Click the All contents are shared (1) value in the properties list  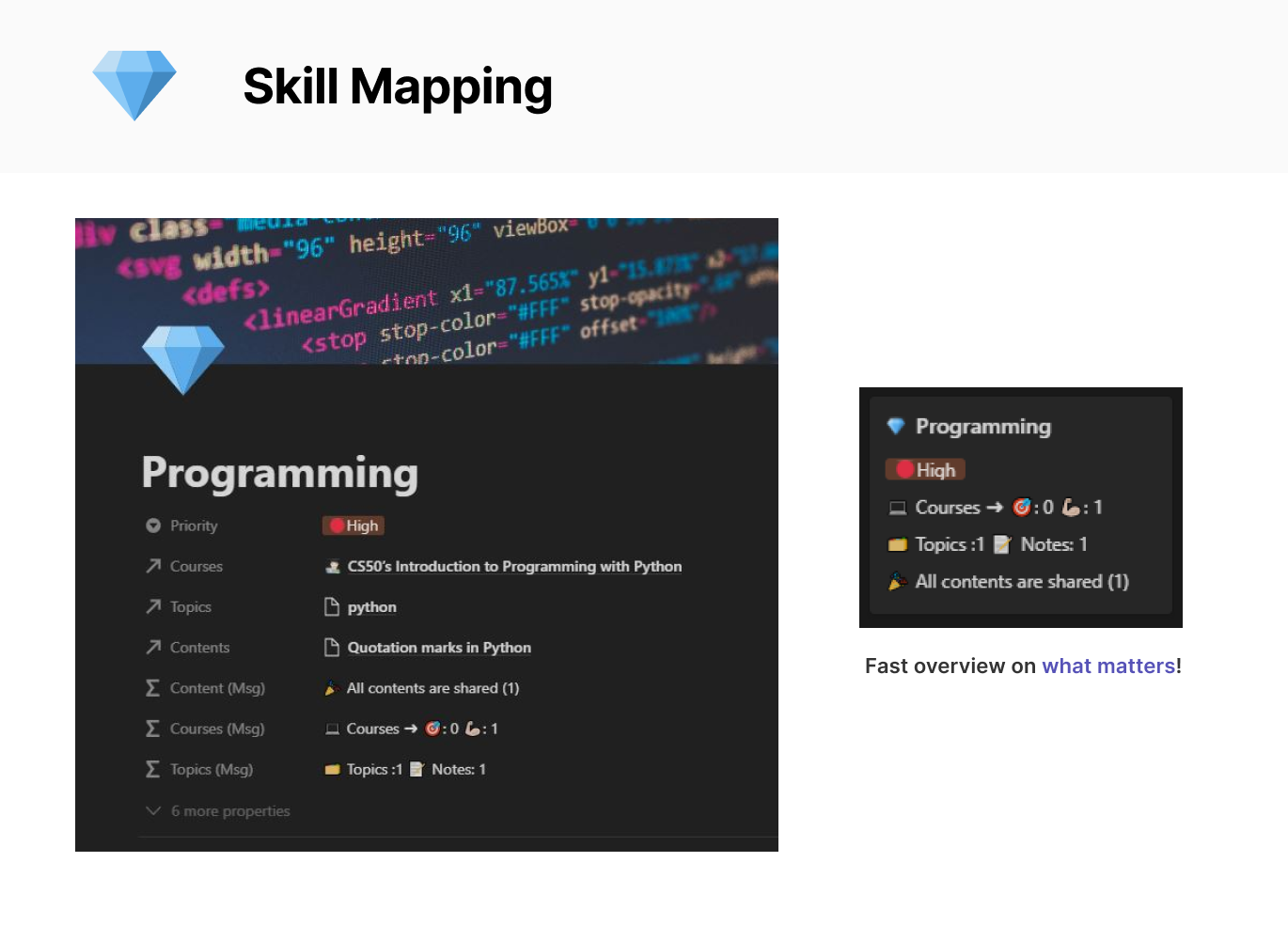432,688
